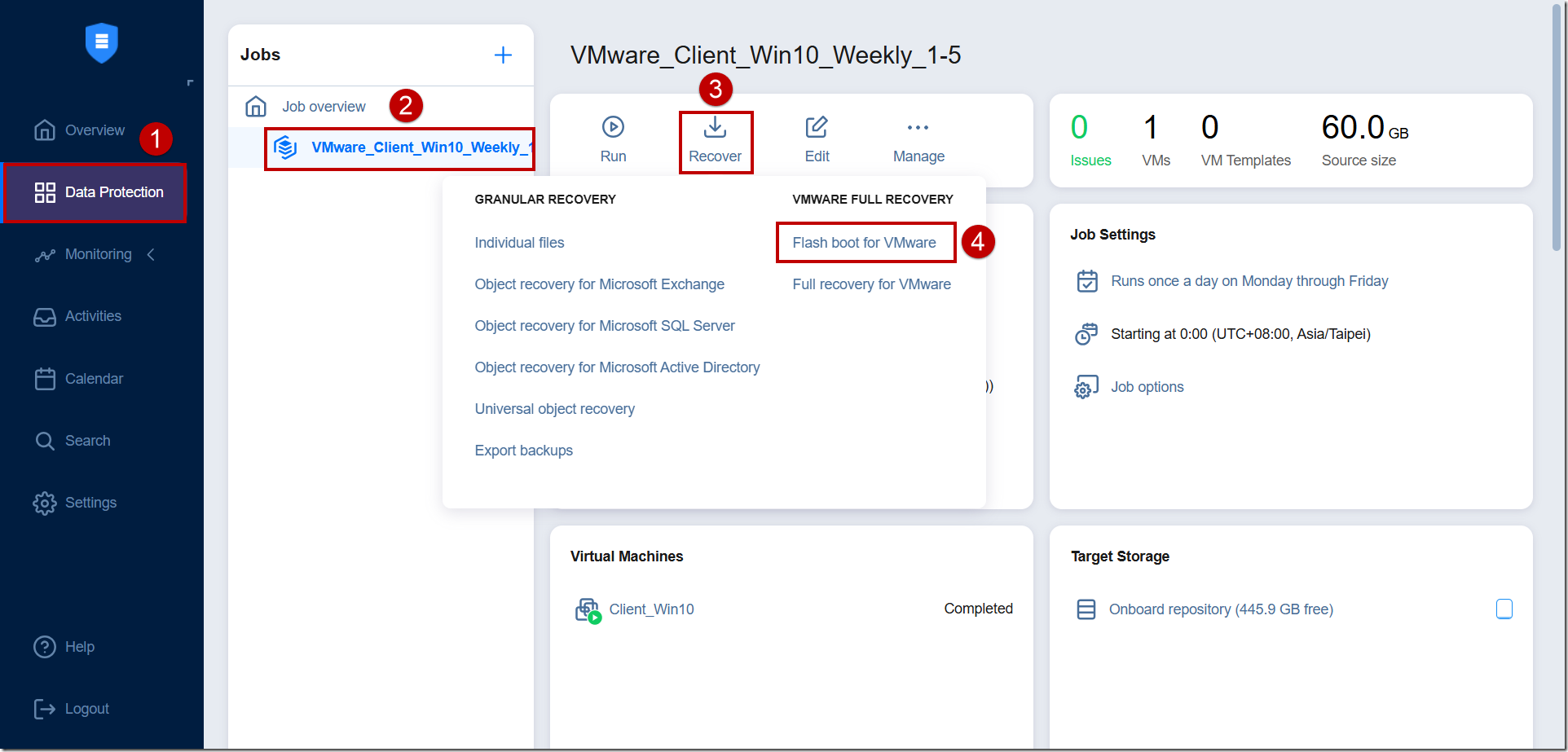Click the Search magnifier icon
Image resolution: width=1568 pixels, height=752 pixels.
[x=45, y=441]
